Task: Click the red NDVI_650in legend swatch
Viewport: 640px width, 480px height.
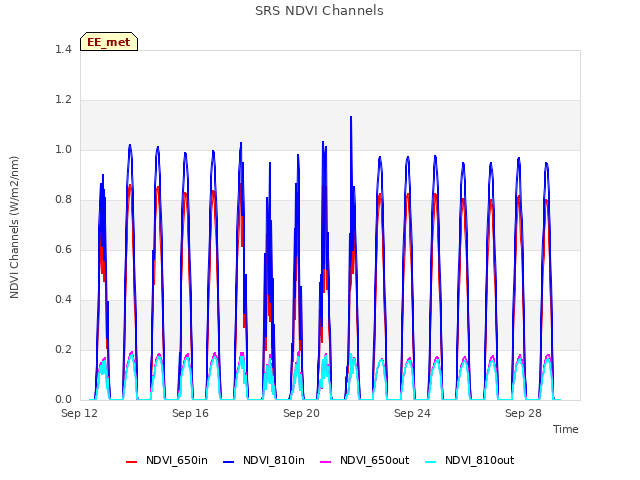Action: click(131, 462)
